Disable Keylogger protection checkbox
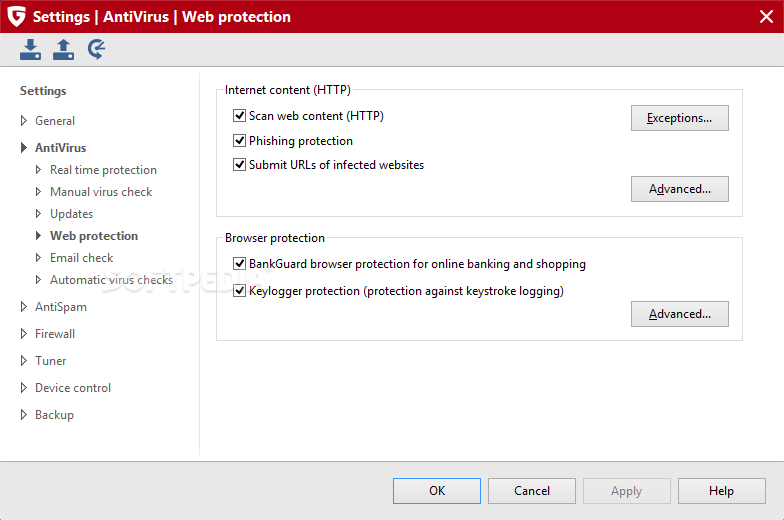 coord(240,290)
